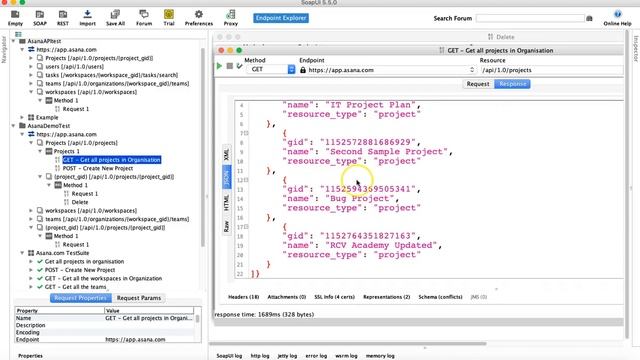
Task: Click the Properties button at bottom left
Action: (x=30, y=356)
